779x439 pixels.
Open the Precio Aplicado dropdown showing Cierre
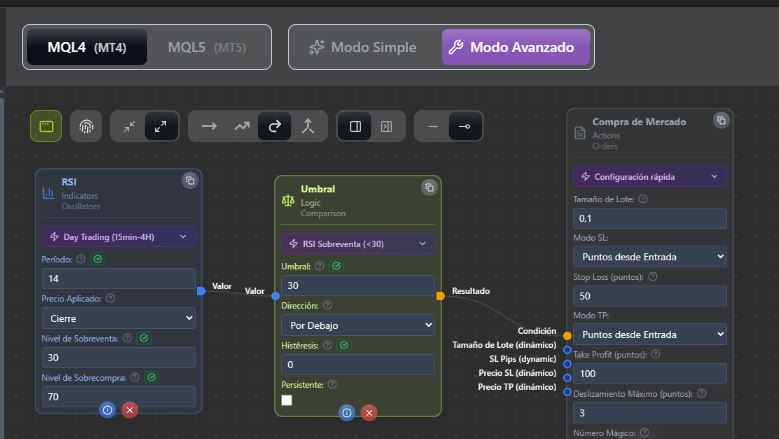click(x=118, y=318)
